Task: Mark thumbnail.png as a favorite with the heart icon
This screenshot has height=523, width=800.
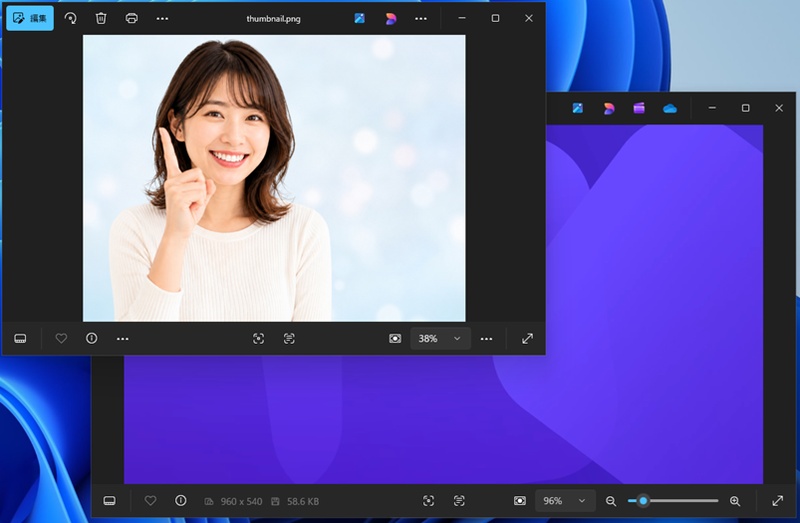Action: click(x=61, y=338)
